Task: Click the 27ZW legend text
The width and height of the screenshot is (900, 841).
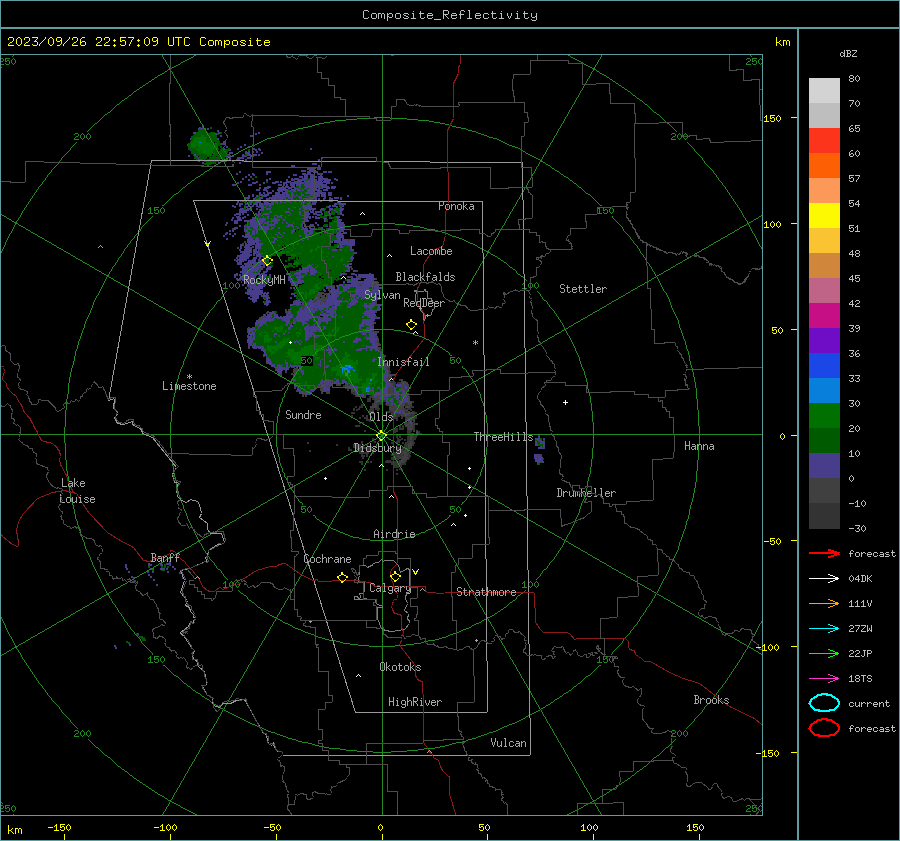Action: 860,629
